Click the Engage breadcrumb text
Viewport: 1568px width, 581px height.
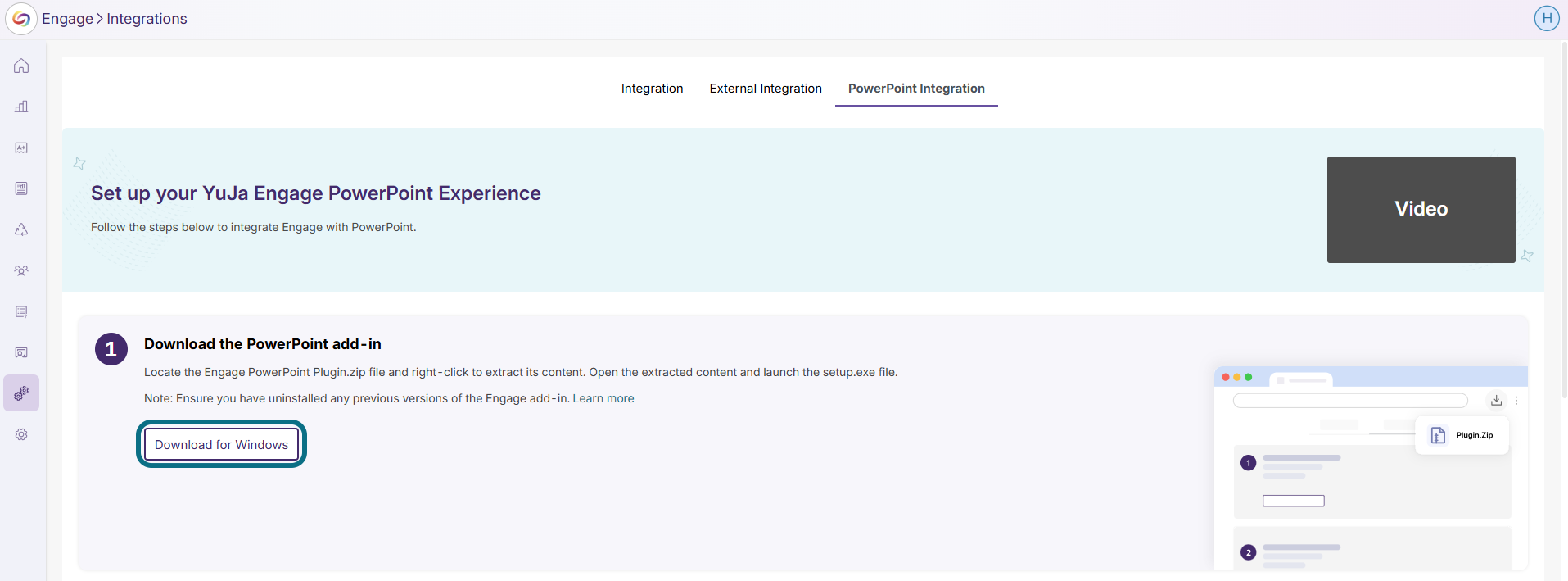pos(67,19)
